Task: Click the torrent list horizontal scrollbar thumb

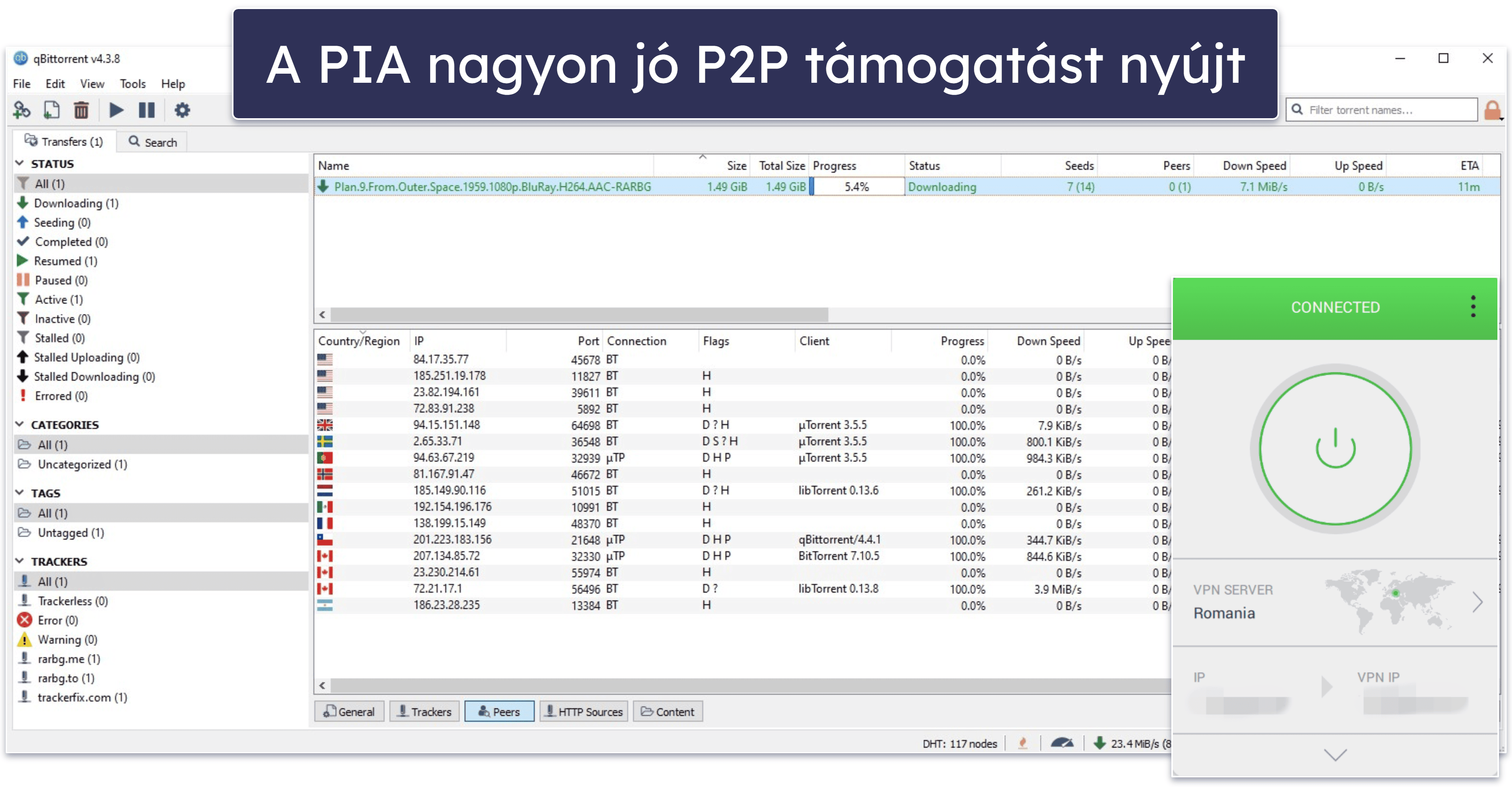Action: [579, 315]
